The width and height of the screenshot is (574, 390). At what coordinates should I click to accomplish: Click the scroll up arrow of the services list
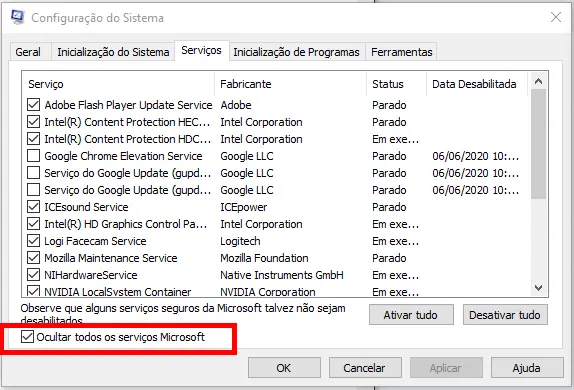[x=538, y=81]
